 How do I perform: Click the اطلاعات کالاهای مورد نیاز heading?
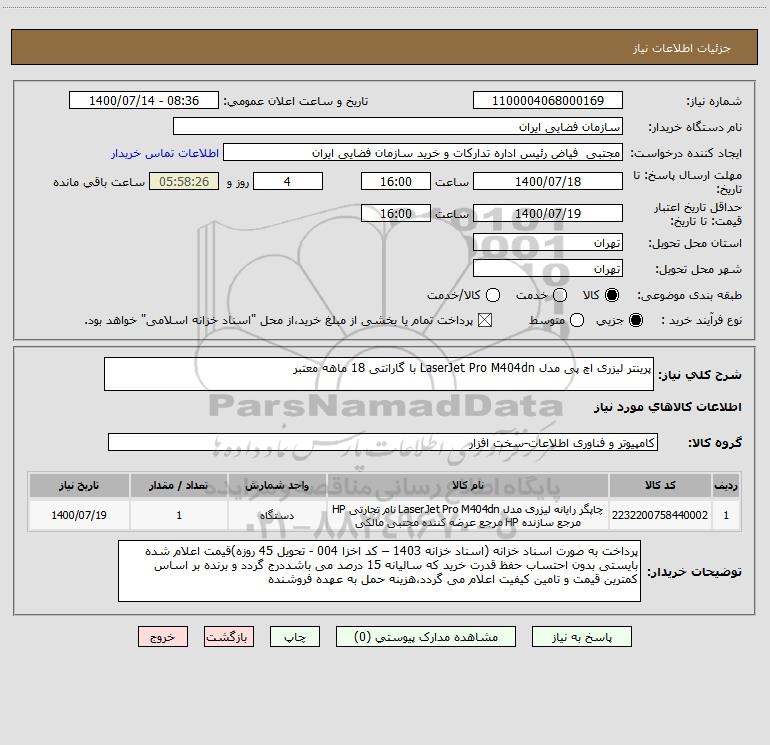pyautogui.click(x=667, y=407)
